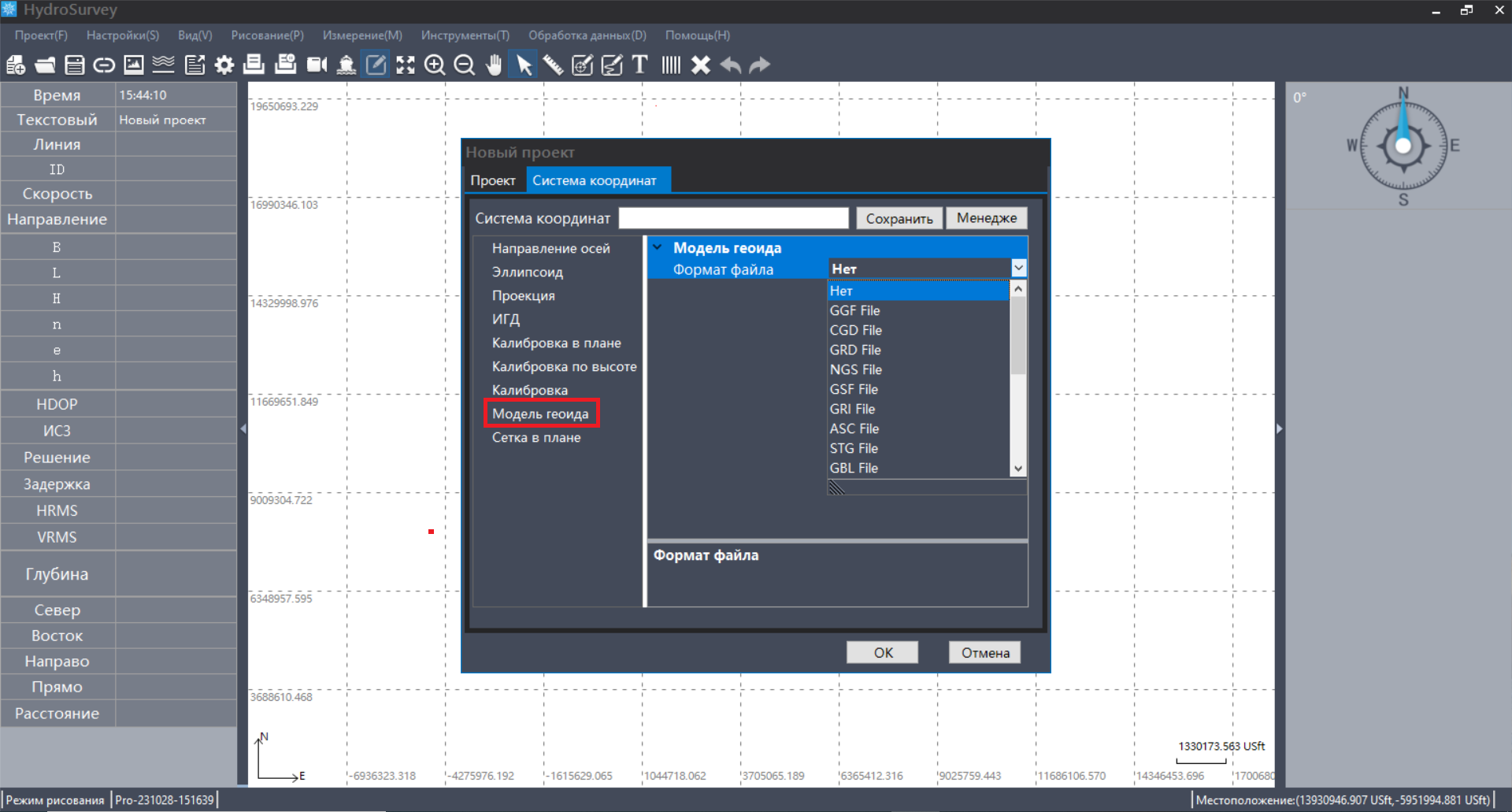Click the open folder icon
1512x812 pixels.
(x=45, y=65)
